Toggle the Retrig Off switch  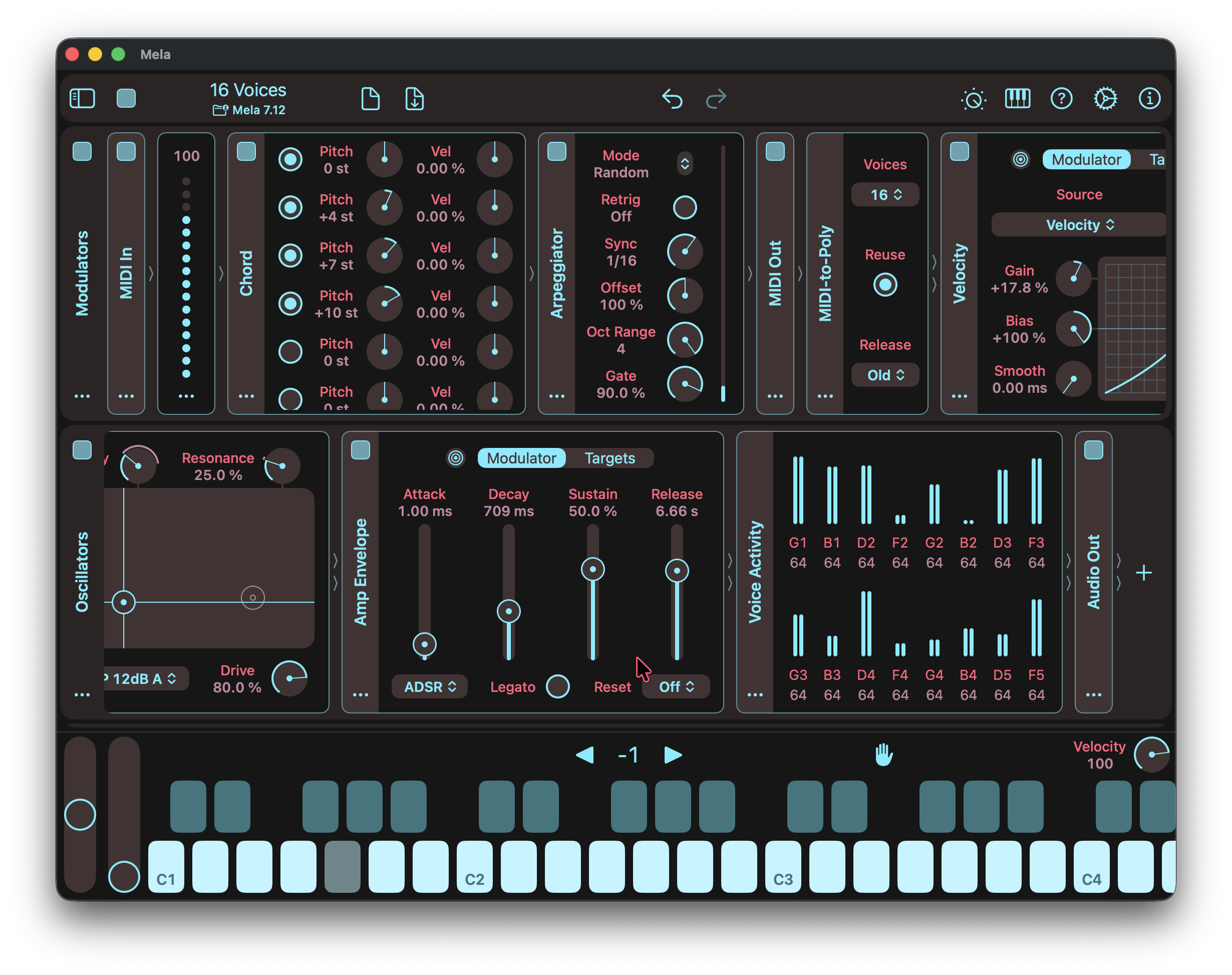click(x=685, y=207)
